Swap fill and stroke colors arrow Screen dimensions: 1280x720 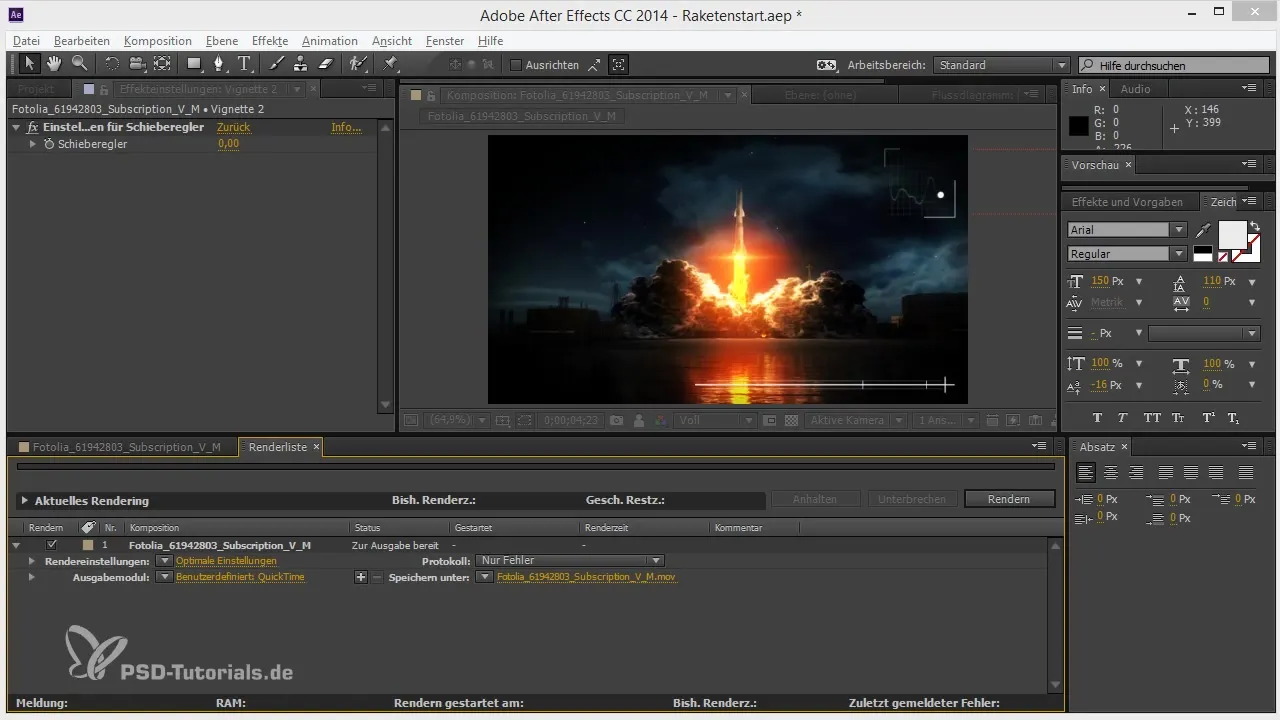pyautogui.click(x=1255, y=226)
